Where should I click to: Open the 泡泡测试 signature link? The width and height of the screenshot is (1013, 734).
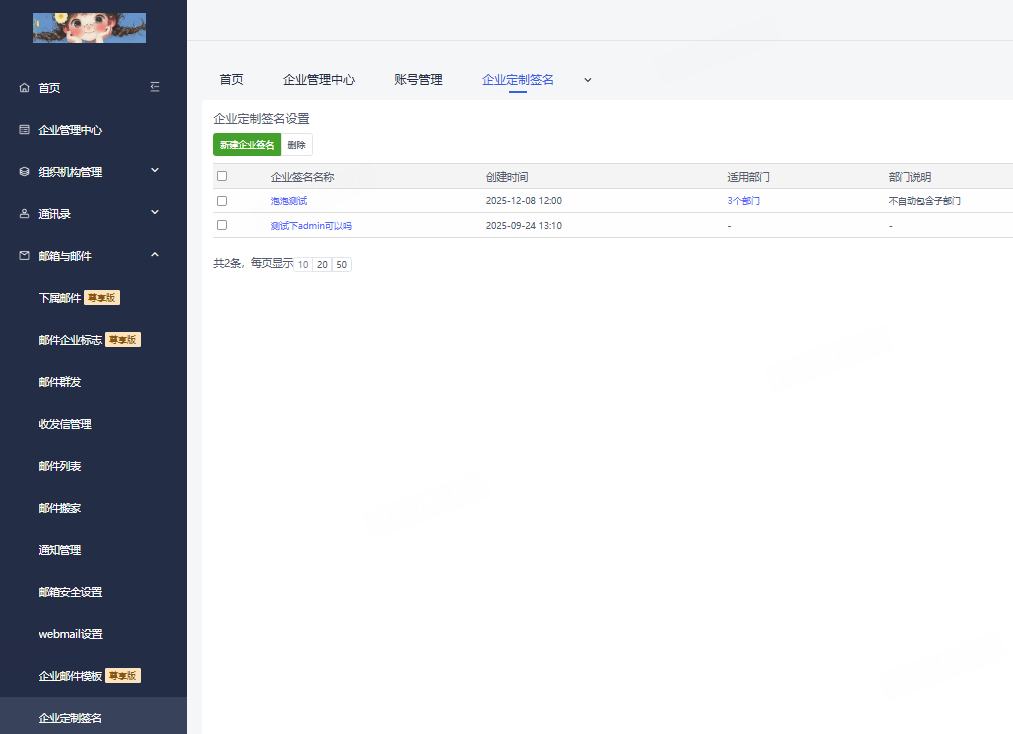click(289, 201)
